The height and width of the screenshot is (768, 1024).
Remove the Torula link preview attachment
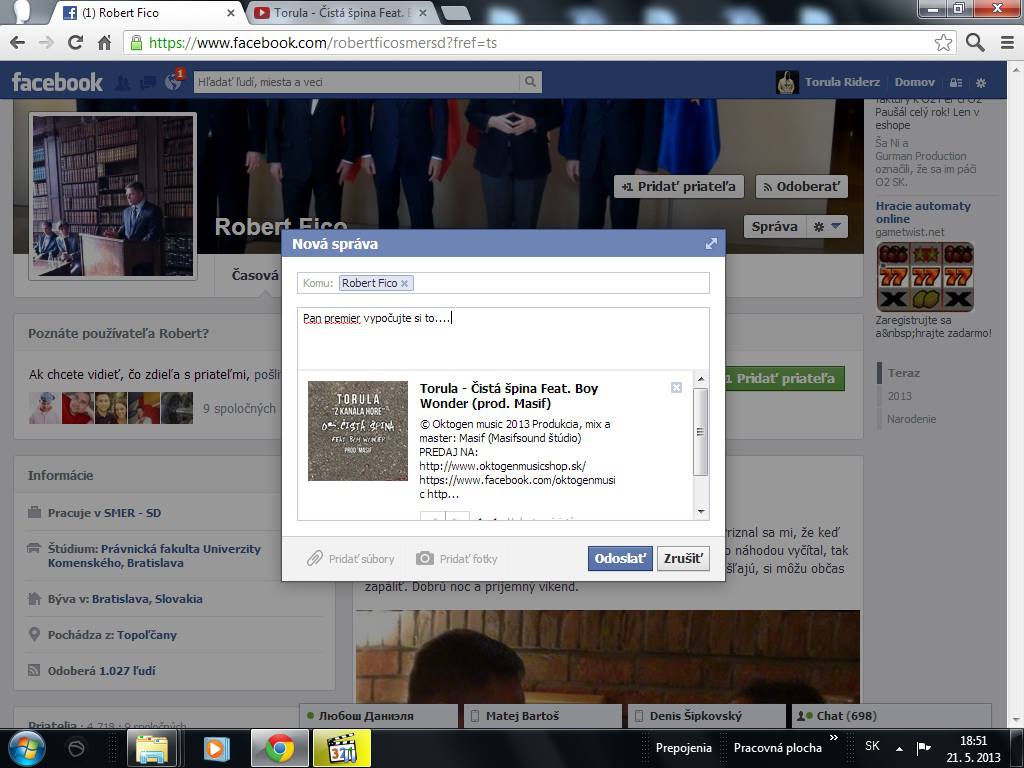click(x=676, y=387)
